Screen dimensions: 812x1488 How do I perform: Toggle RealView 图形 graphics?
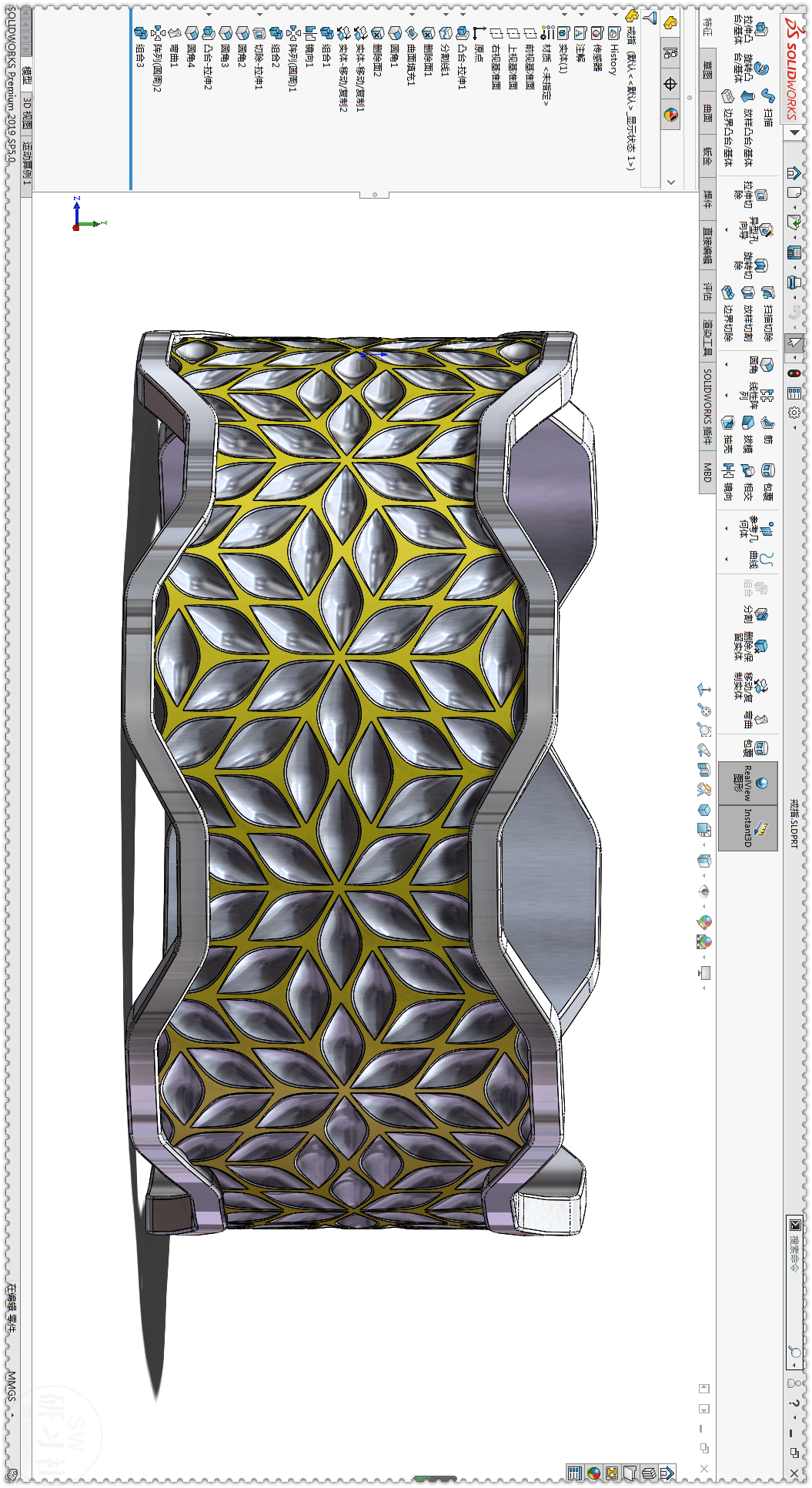click(x=748, y=784)
